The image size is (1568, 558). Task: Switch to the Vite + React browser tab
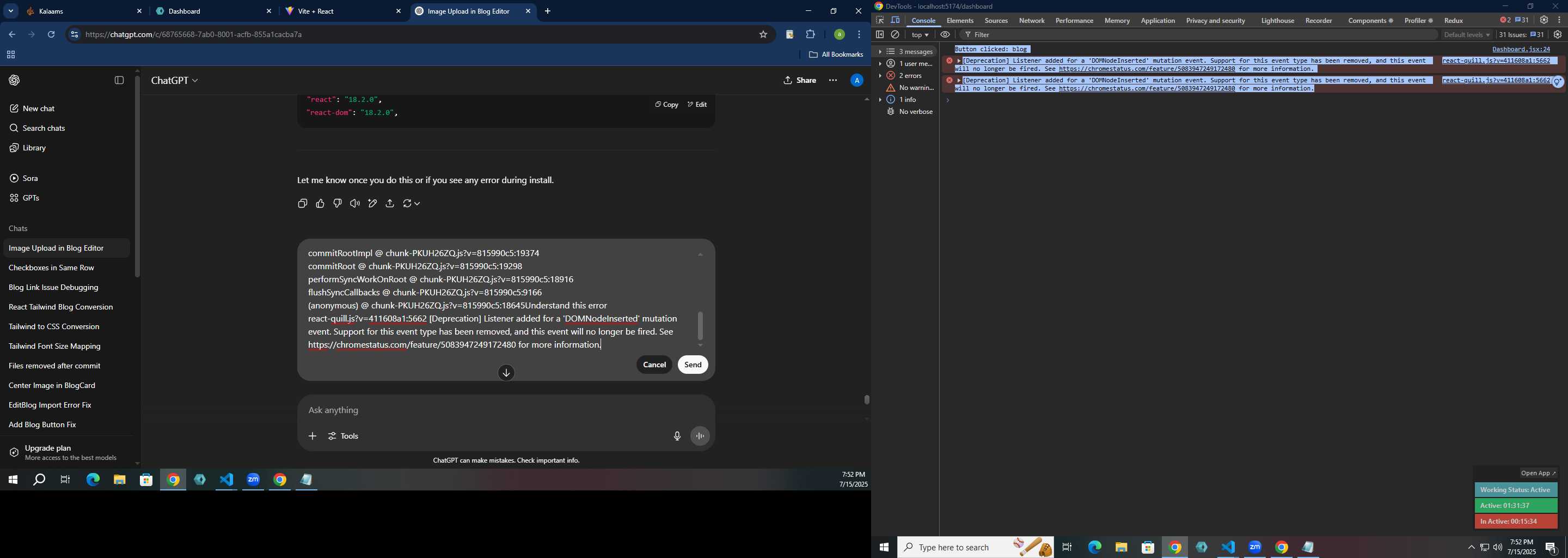tap(344, 11)
